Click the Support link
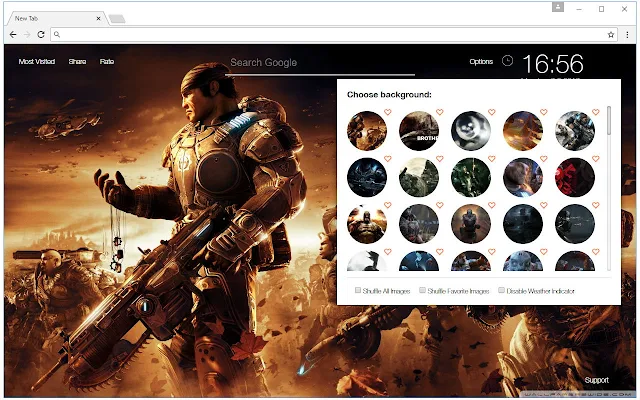640x400 pixels. click(596, 380)
